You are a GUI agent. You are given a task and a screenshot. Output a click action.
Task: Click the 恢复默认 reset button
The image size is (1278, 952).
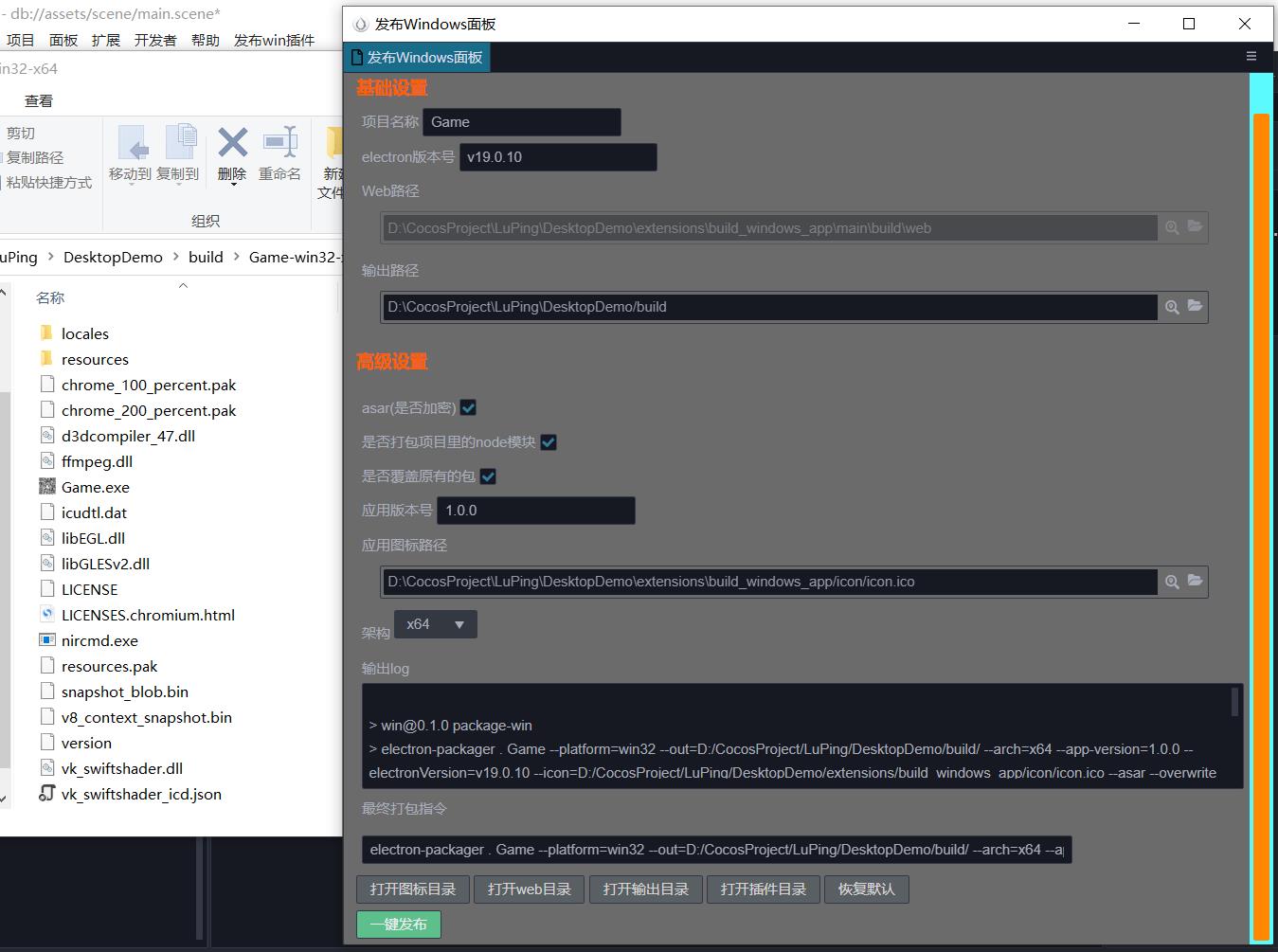tap(865, 889)
